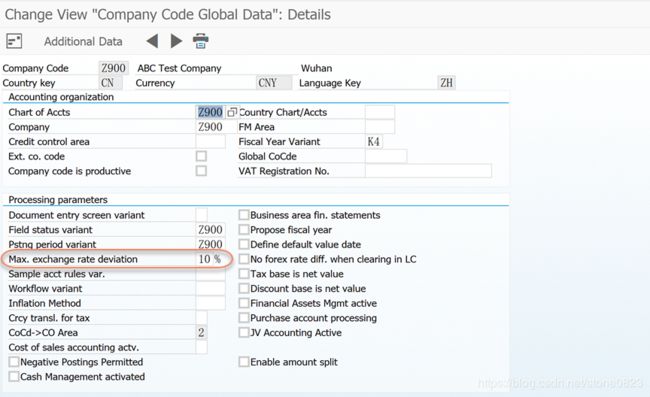
Task: Go to previous entry with left arrow
Action: (152, 41)
